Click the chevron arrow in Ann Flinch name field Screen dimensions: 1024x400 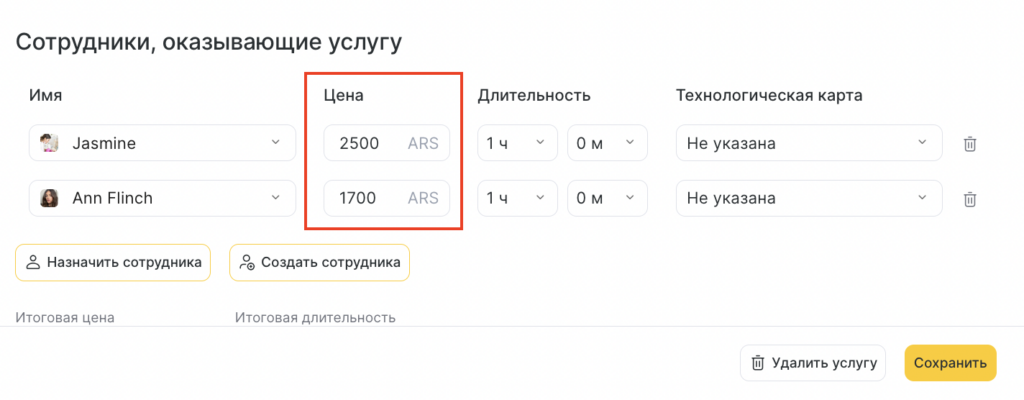[x=276, y=198]
